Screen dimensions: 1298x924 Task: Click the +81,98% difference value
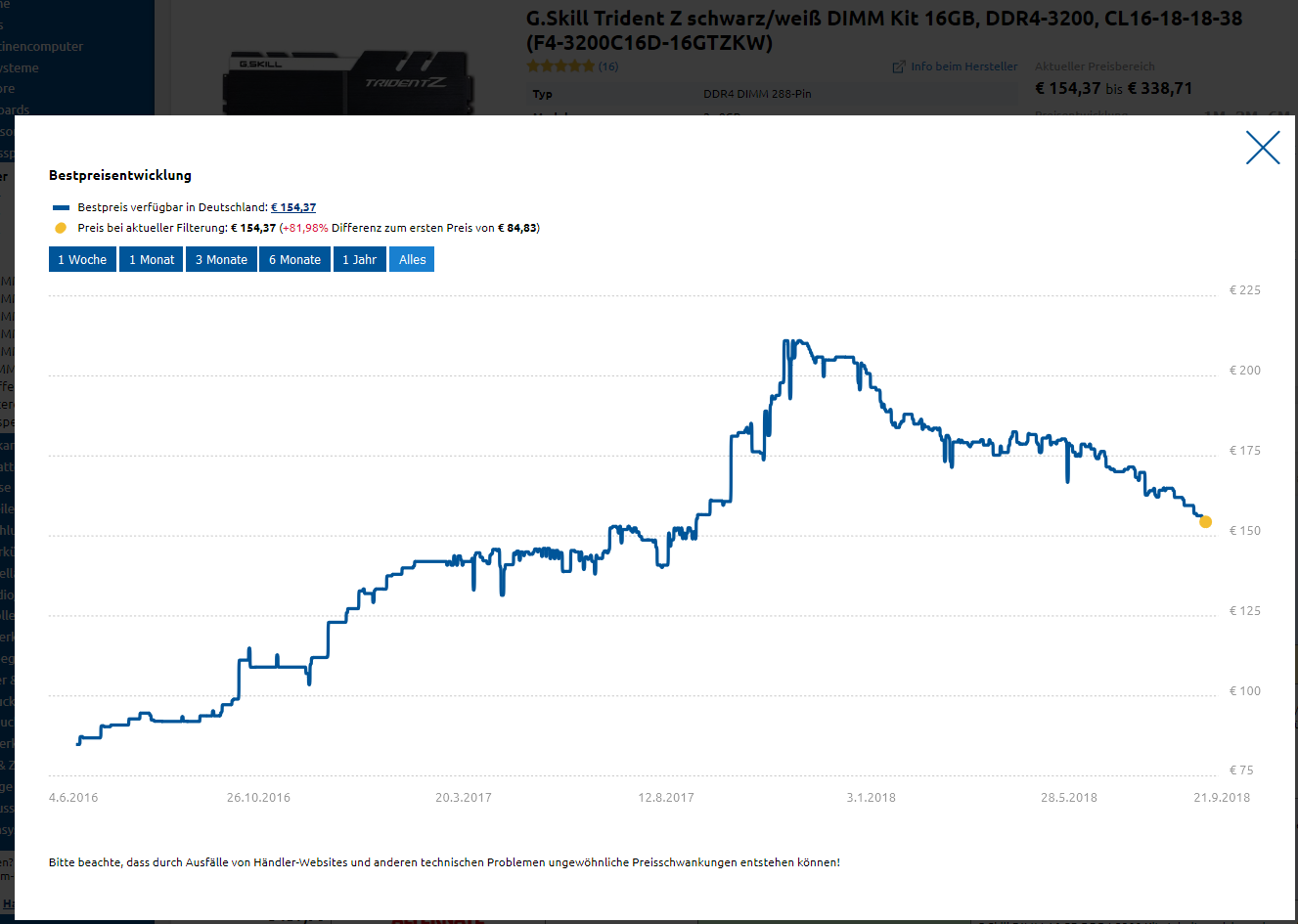click(x=305, y=228)
